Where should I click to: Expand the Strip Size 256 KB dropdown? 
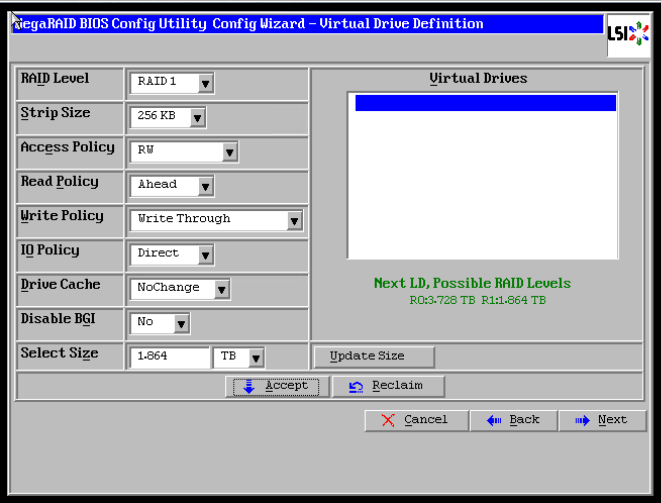click(x=197, y=118)
